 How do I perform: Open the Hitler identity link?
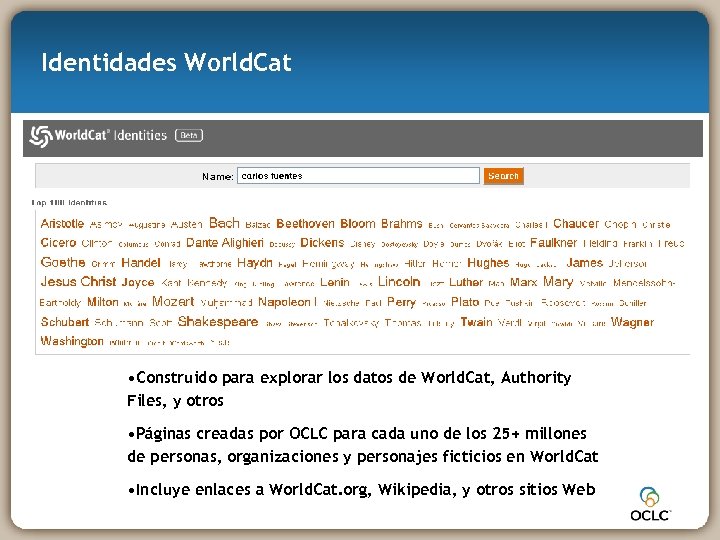[415, 264]
